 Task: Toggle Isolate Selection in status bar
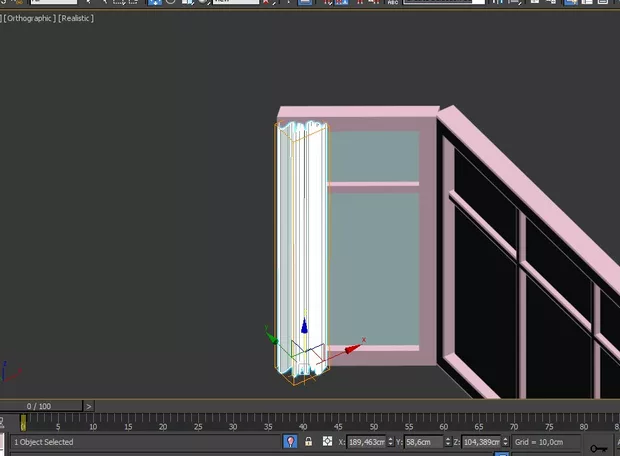pos(291,441)
